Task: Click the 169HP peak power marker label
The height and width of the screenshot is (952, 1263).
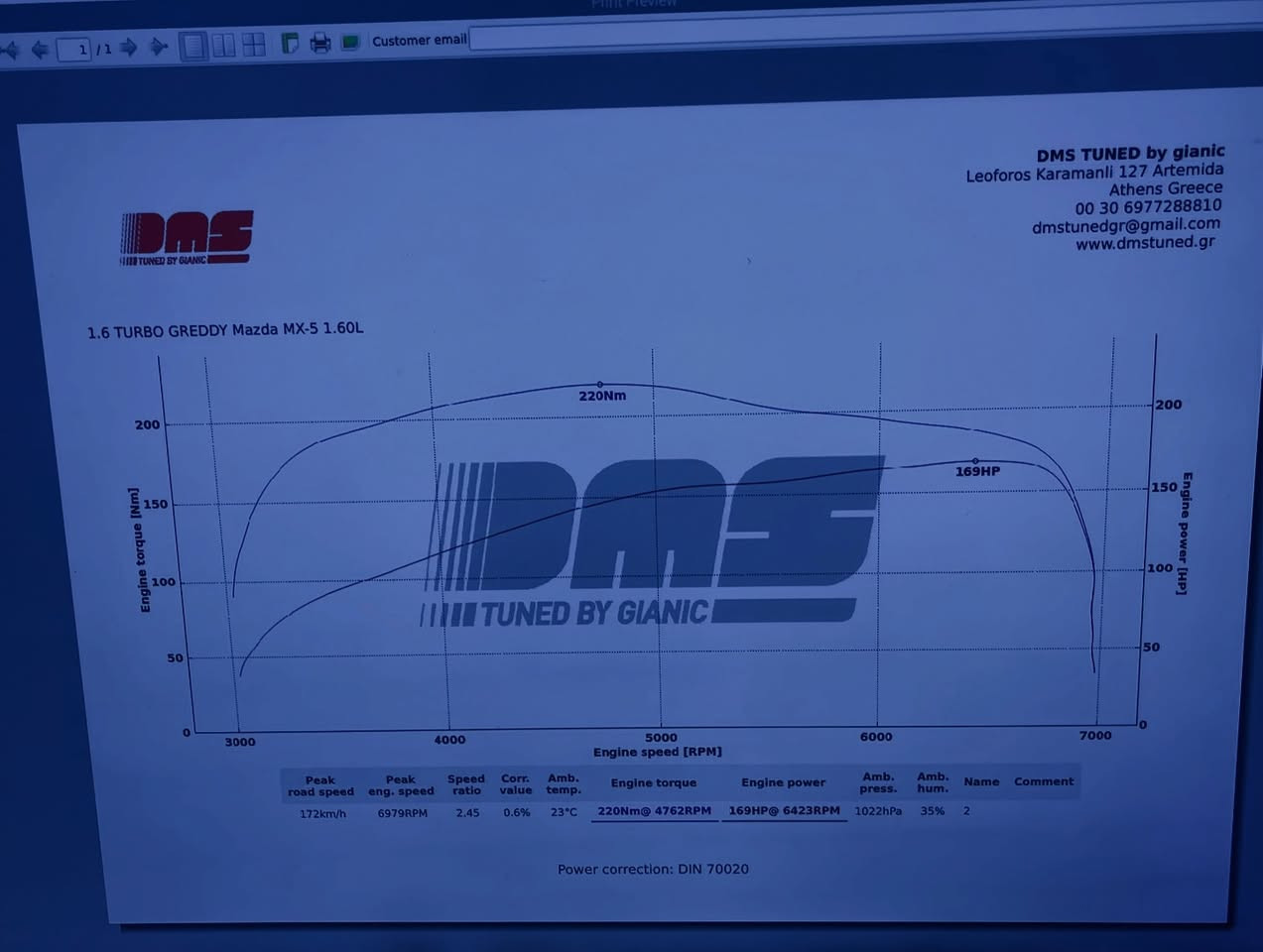Action: tap(977, 471)
